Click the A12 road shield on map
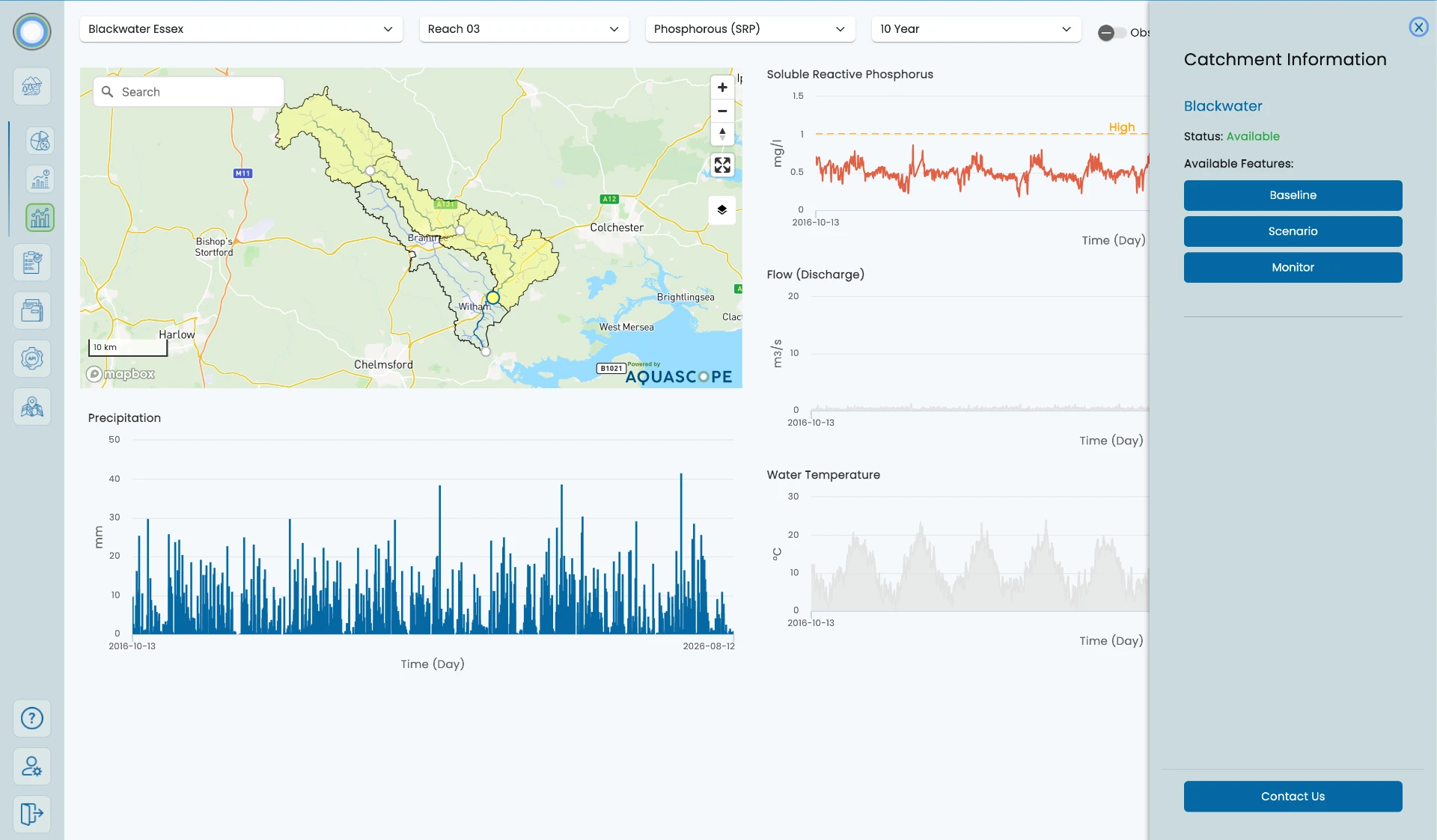The height and width of the screenshot is (840, 1437). coord(609,199)
